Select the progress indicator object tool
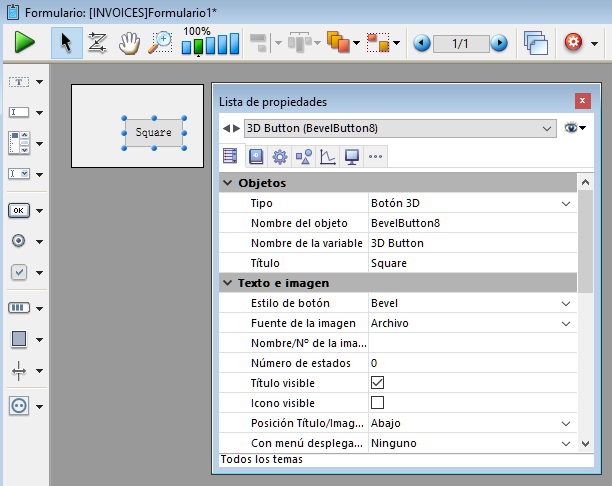The width and height of the screenshot is (612, 486). (x=19, y=307)
